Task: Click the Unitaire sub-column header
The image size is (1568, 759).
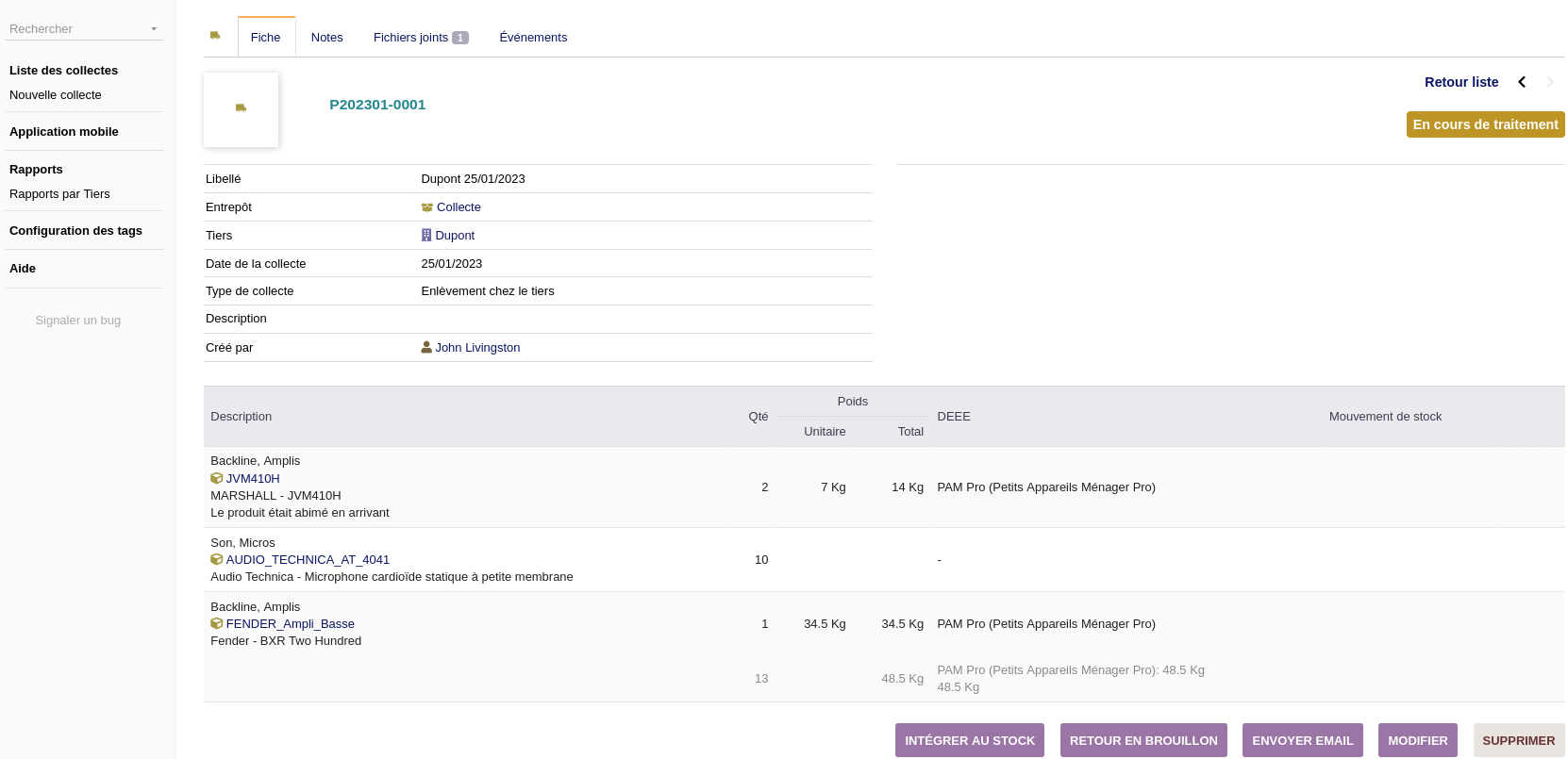Action: 825,432
